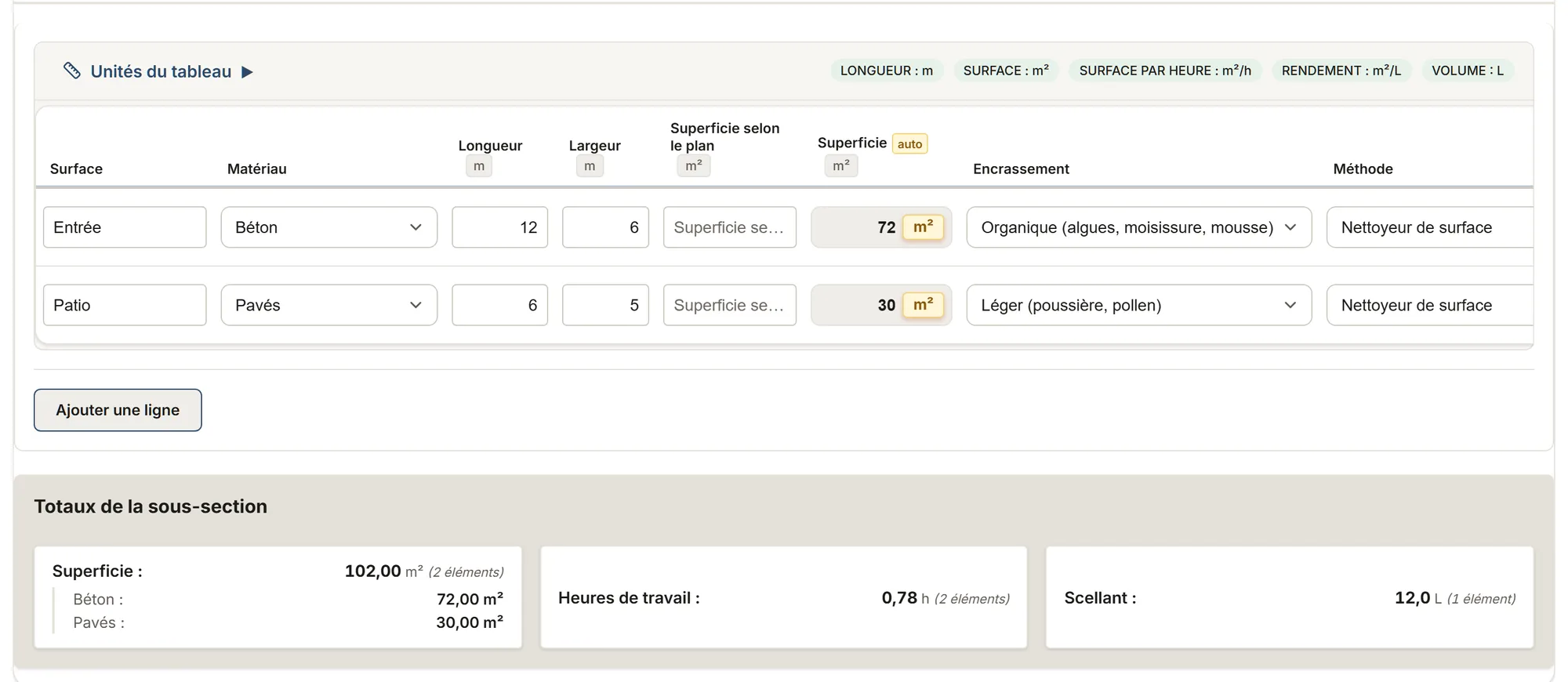Open the Méthode dropdown in Patio row
The width and height of the screenshot is (1568, 682).
(x=1430, y=305)
